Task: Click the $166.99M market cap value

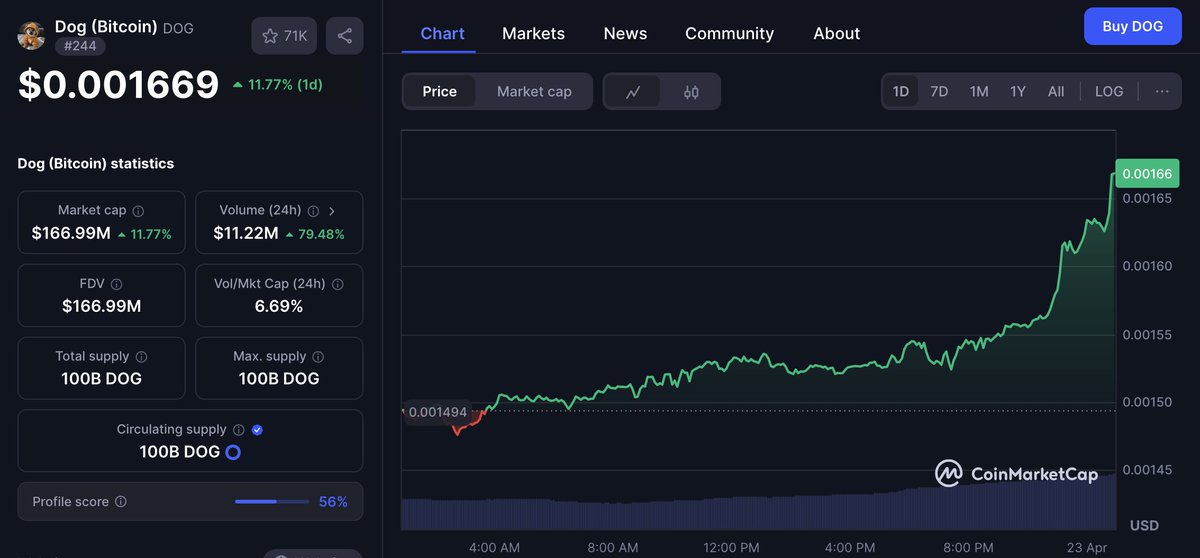Action: click(71, 233)
